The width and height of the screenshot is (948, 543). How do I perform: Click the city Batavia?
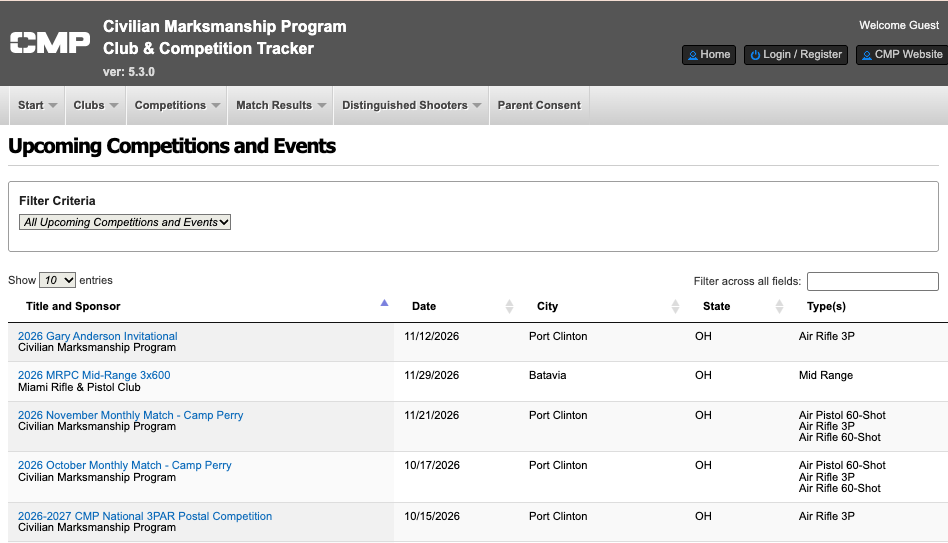click(x=547, y=375)
